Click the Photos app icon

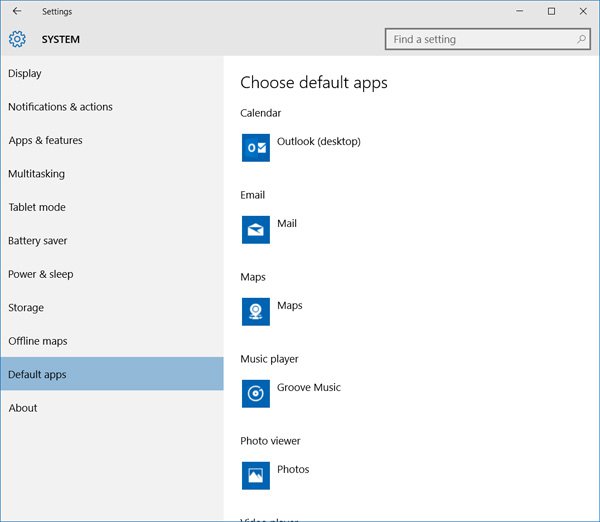pos(256,476)
